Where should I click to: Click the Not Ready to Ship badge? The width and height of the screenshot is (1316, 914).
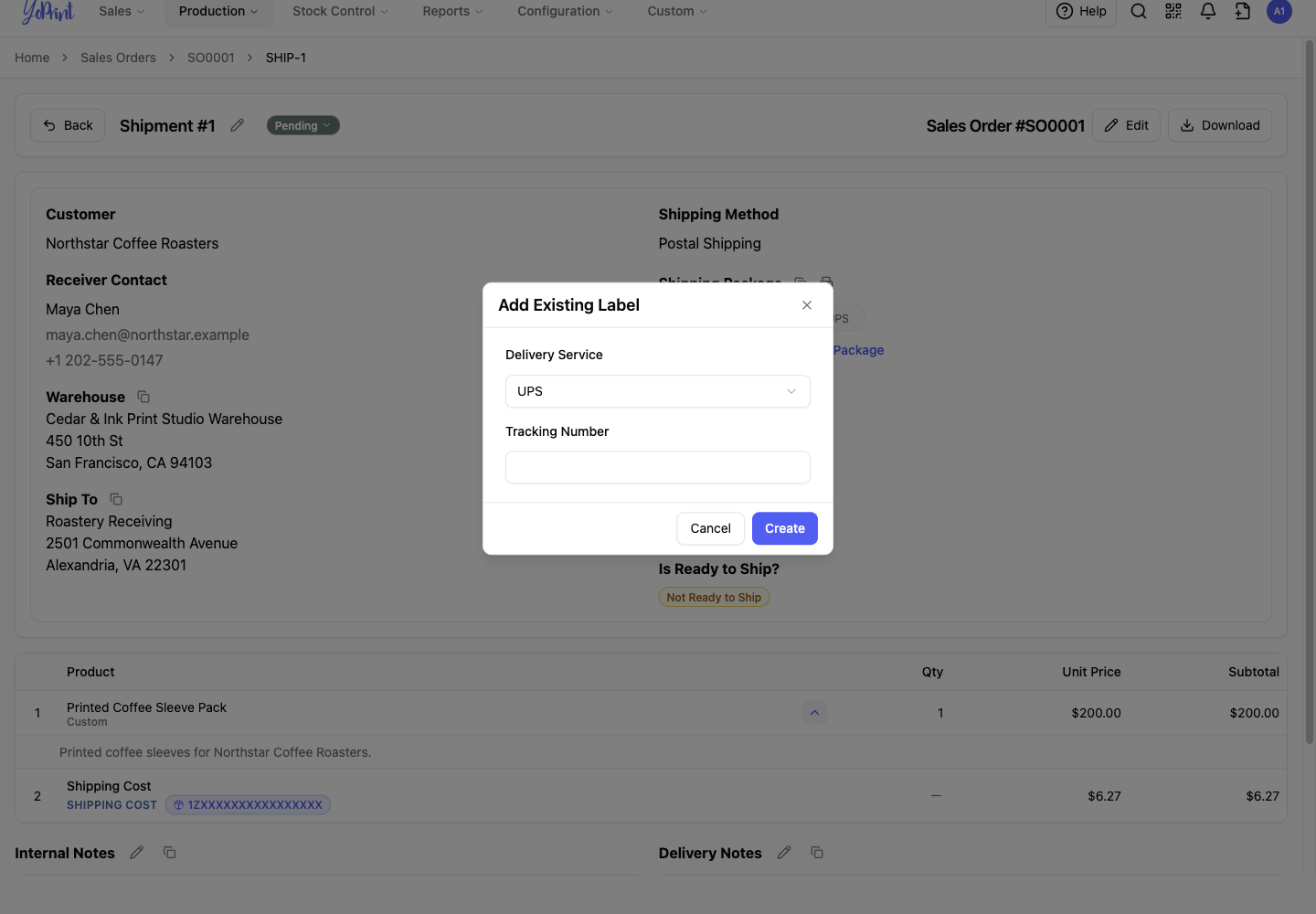pos(714,598)
